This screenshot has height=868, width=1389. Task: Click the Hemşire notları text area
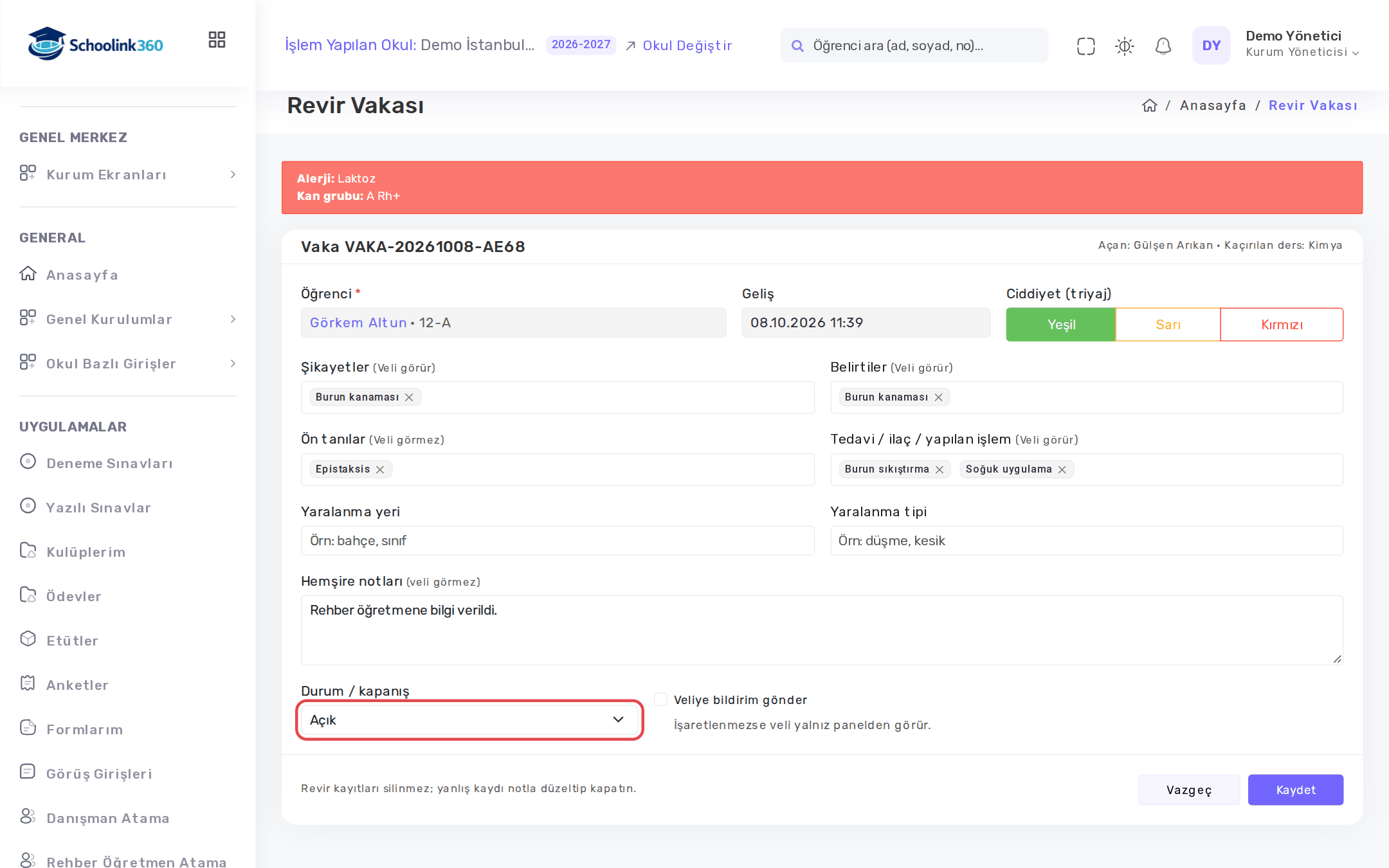click(822, 630)
